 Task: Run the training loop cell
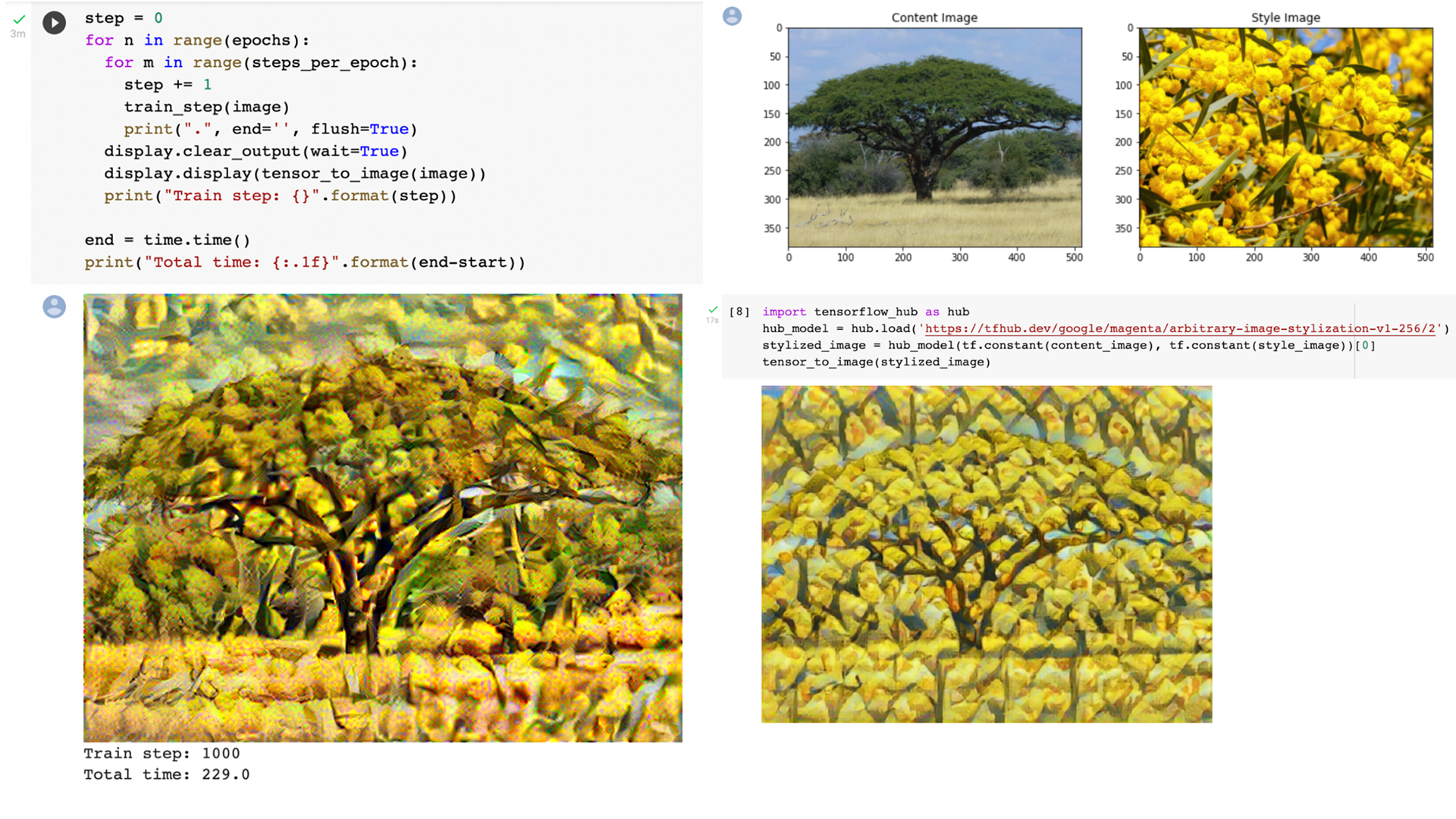(x=54, y=23)
